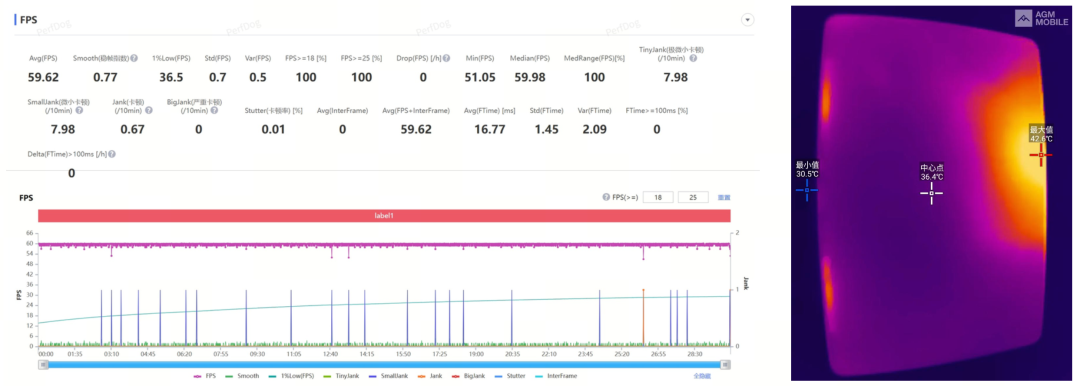The height and width of the screenshot is (386, 1080).
Task: Click the SmallJank help question mark
Action: coord(79,110)
